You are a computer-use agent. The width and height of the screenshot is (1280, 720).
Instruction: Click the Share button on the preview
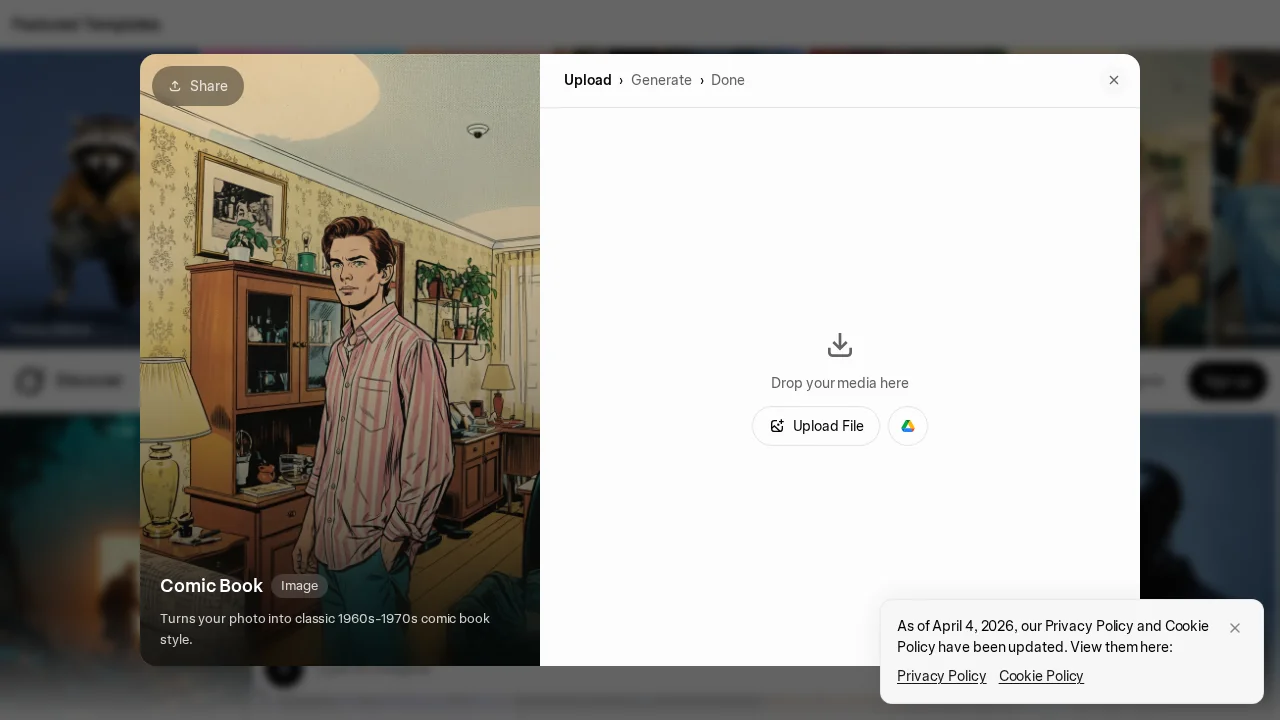coord(198,86)
